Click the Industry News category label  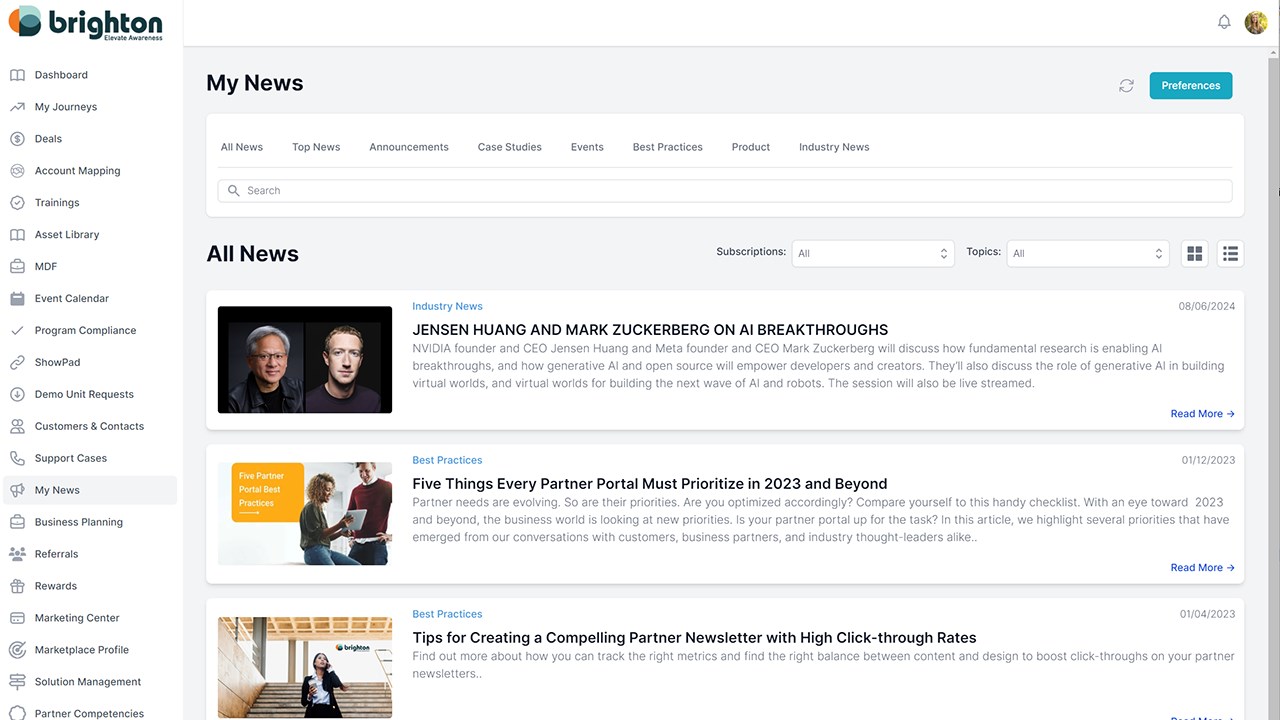[447, 307]
